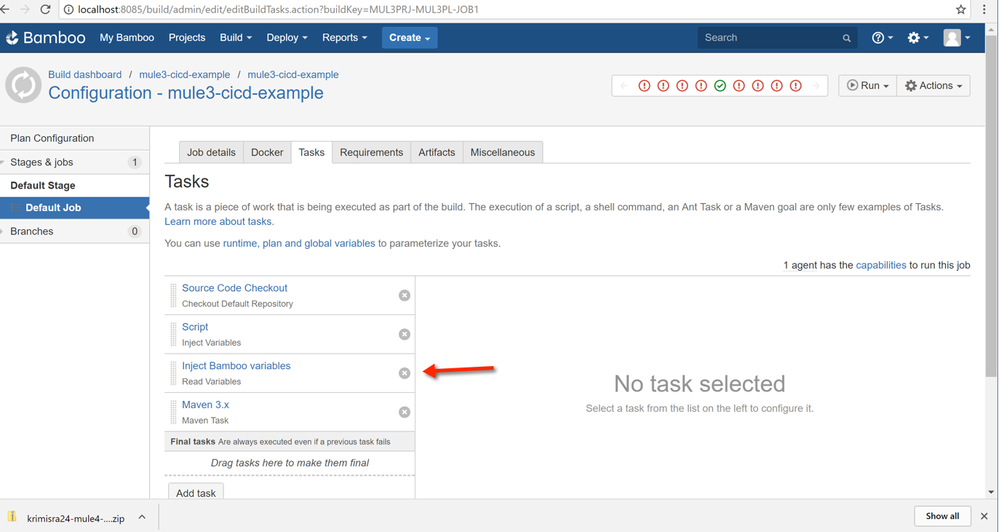Click the Bamboo logo
The image size is (999, 532).
click(45, 38)
